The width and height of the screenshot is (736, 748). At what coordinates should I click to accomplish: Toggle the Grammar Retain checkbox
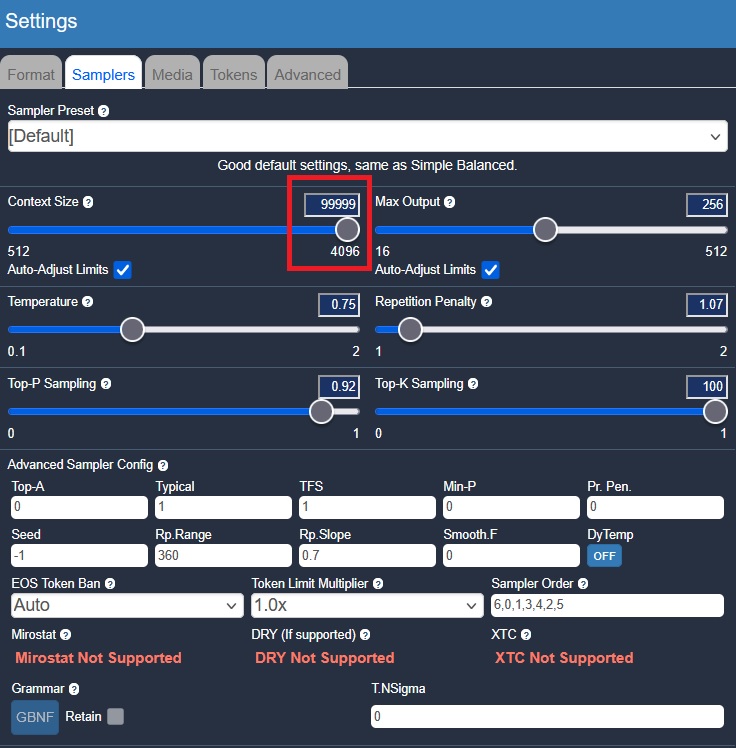click(115, 717)
